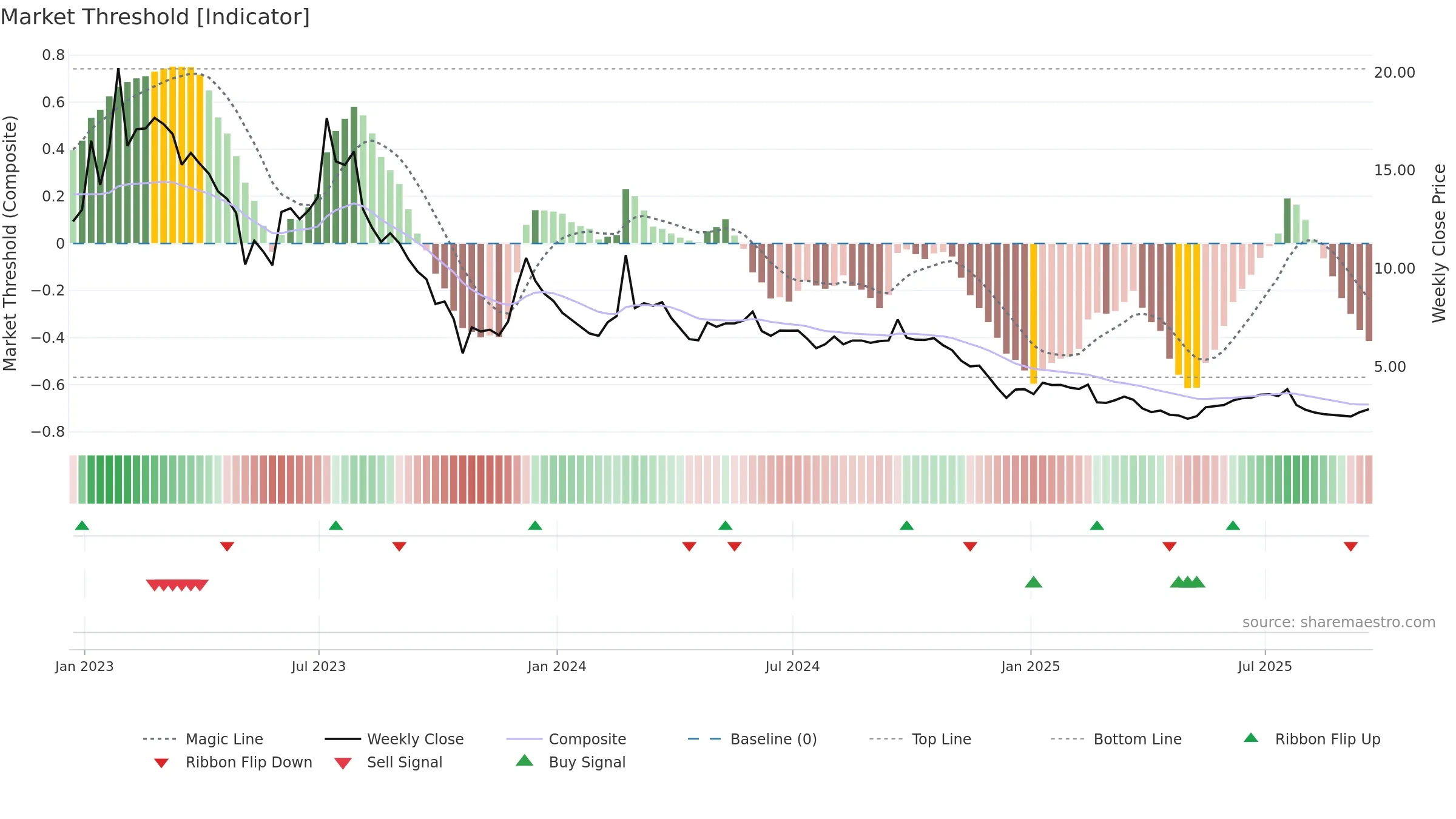Image resolution: width=1456 pixels, height=819 pixels.
Task: Click the red flip-down triangle around September 2023
Action: click(399, 547)
